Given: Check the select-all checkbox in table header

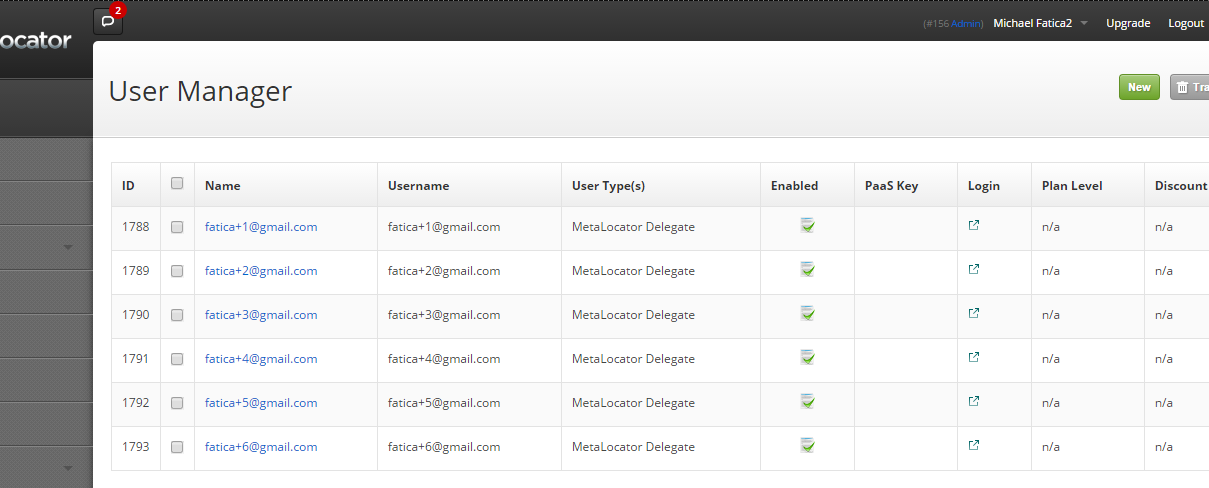Looking at the screenshot, I should (177, 183).
